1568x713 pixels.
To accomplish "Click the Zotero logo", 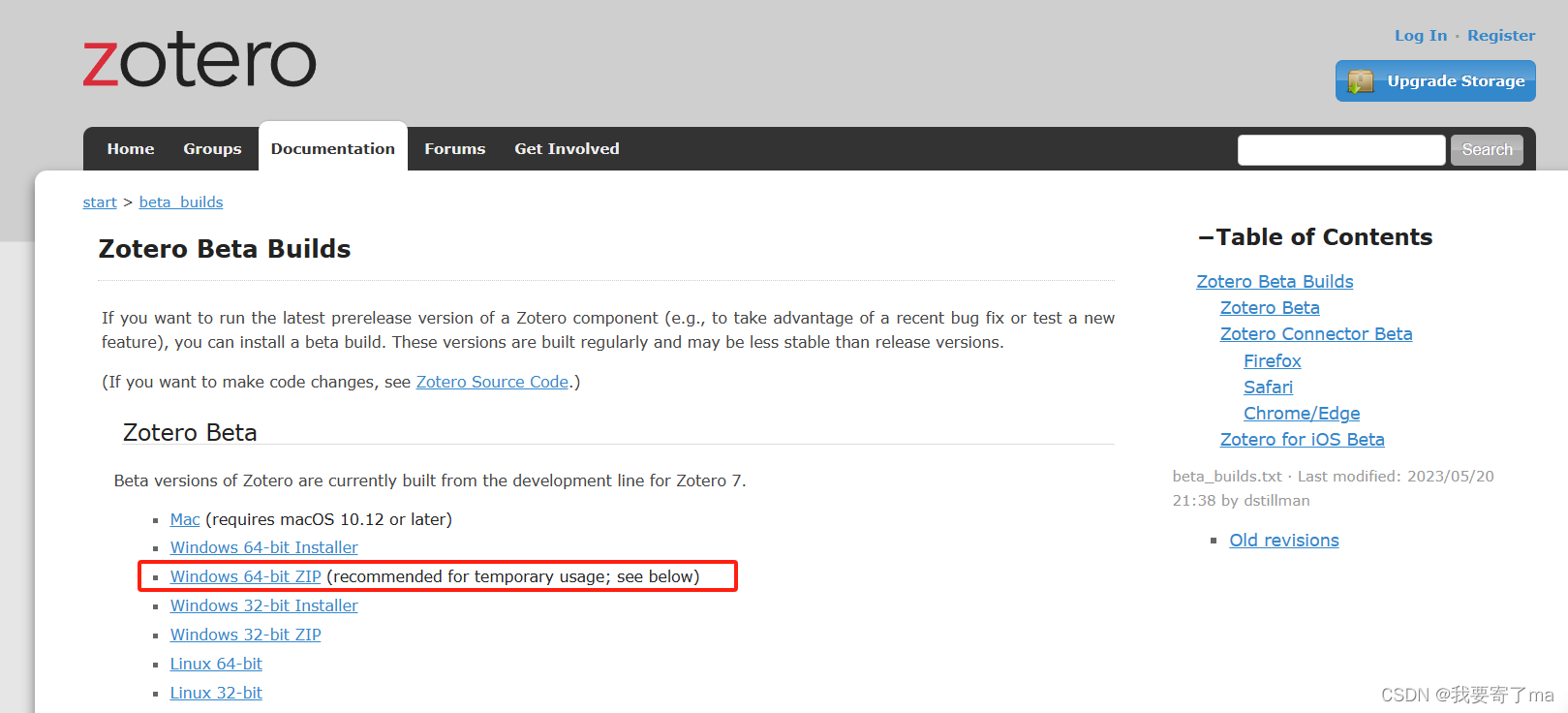I will point(200,61).
